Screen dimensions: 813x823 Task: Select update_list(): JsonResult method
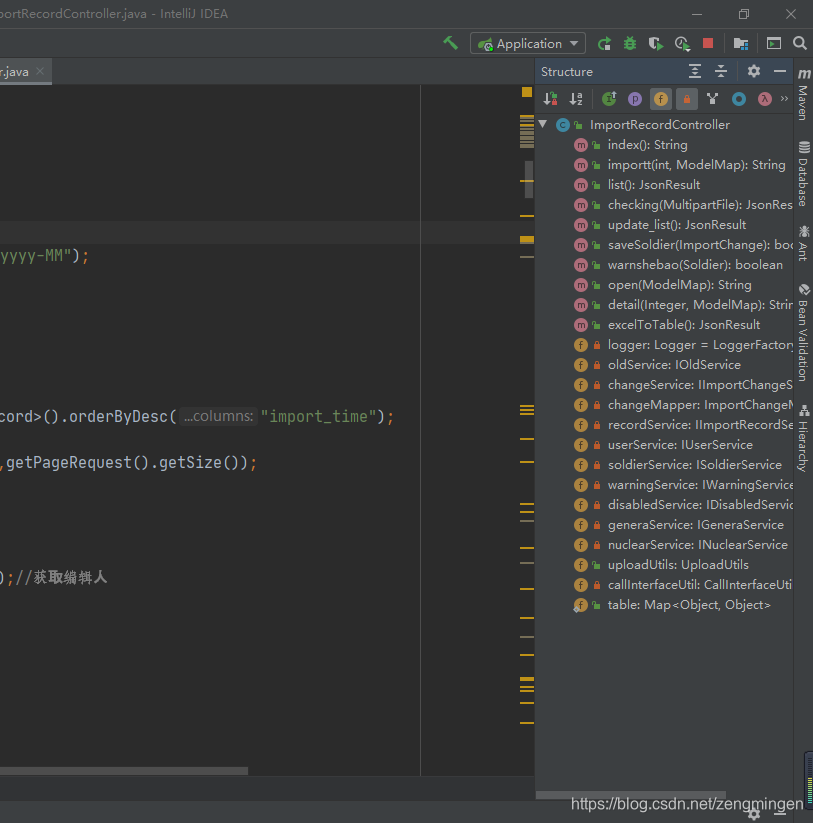(x=677, y=225)
